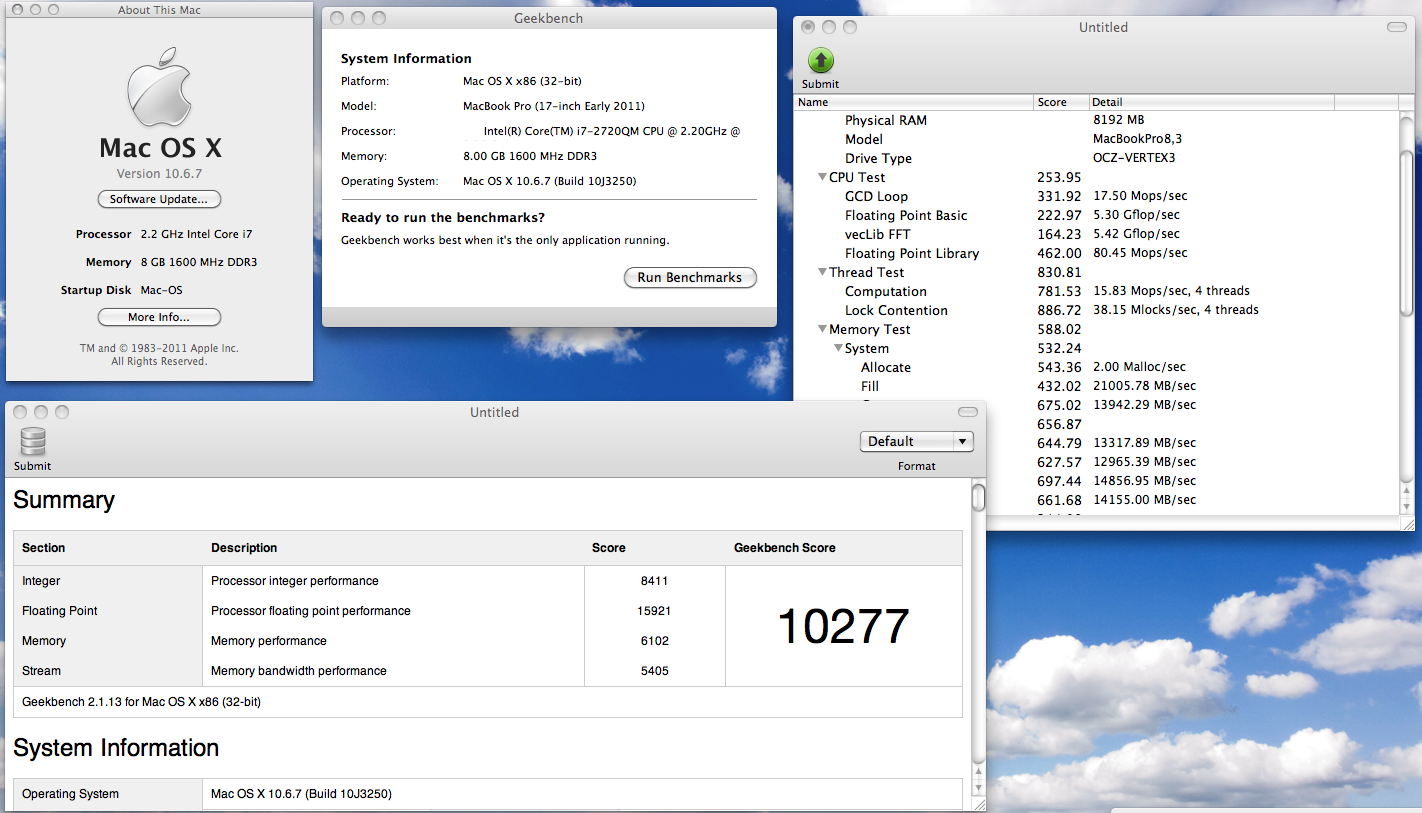Viewport: 1422px width, 813px height.
Task: Sort by the Score column header
Action: 1061,102
